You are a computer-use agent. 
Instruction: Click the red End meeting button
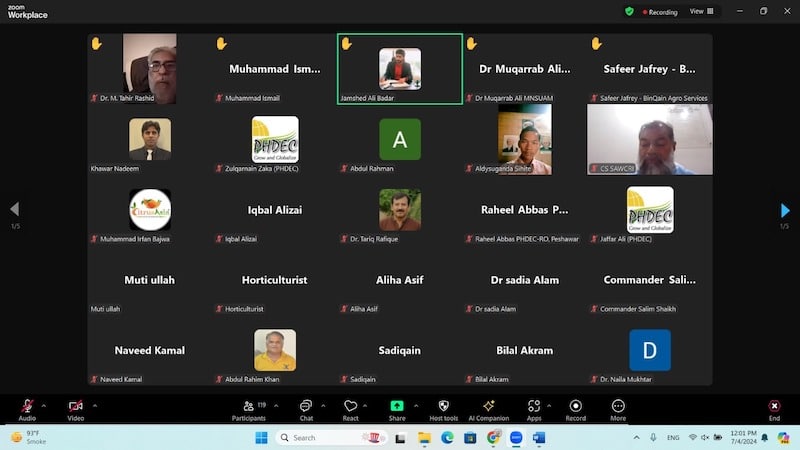[x=774, y=408]
